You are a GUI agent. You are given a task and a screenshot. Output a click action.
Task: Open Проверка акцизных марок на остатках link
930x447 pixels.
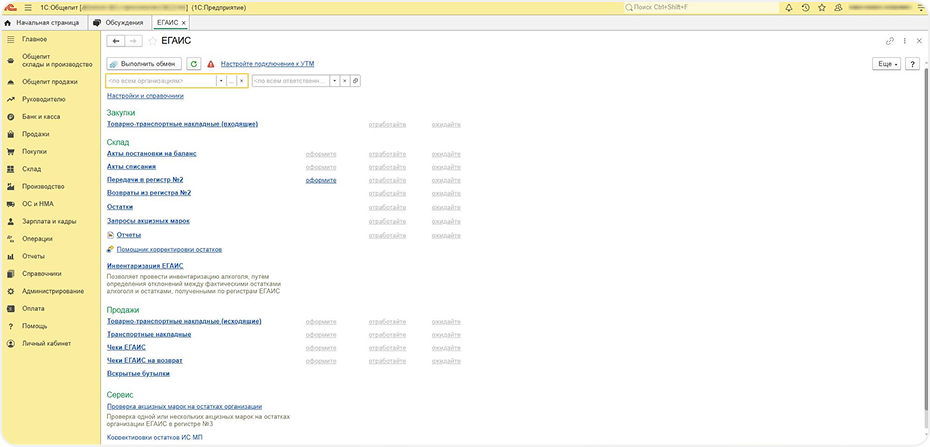[x=184, y=407]
